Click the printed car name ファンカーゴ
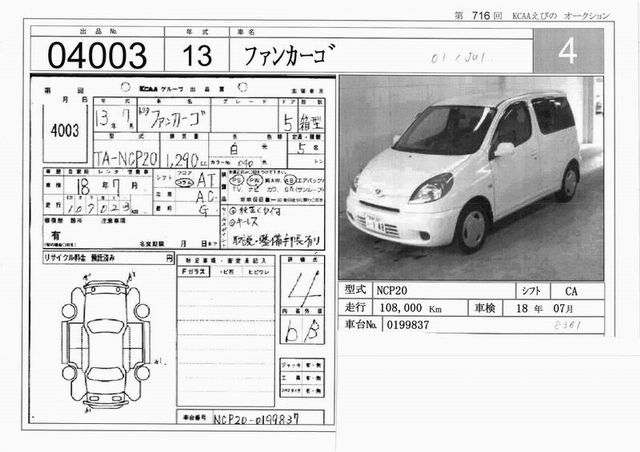Image resolution: width=640 pixels, height=452 pixels. coord(289,56)
